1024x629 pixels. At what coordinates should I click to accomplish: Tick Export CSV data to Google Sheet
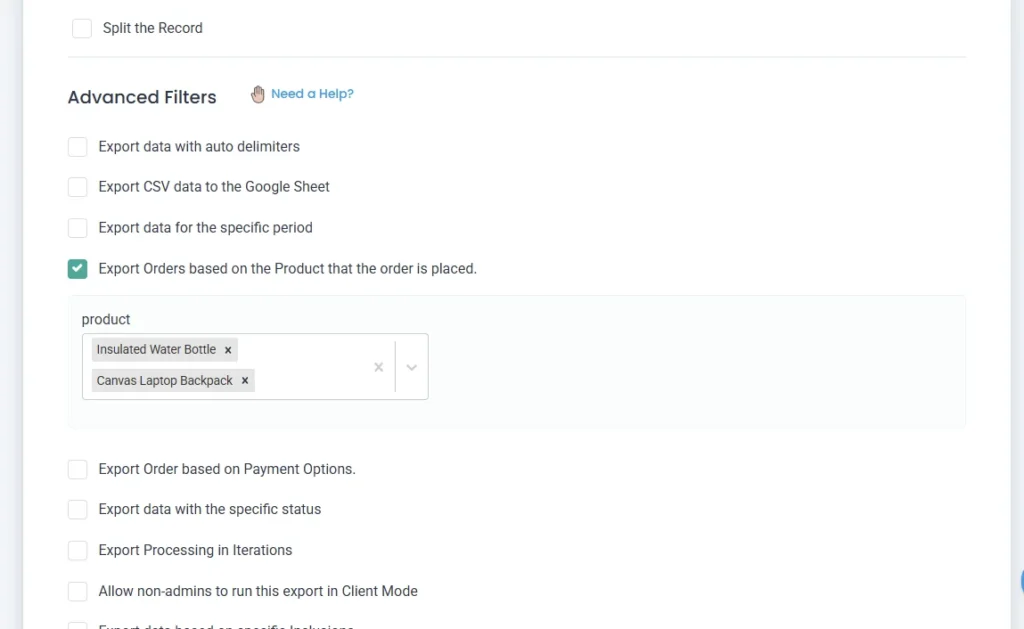tap(78, 187)
